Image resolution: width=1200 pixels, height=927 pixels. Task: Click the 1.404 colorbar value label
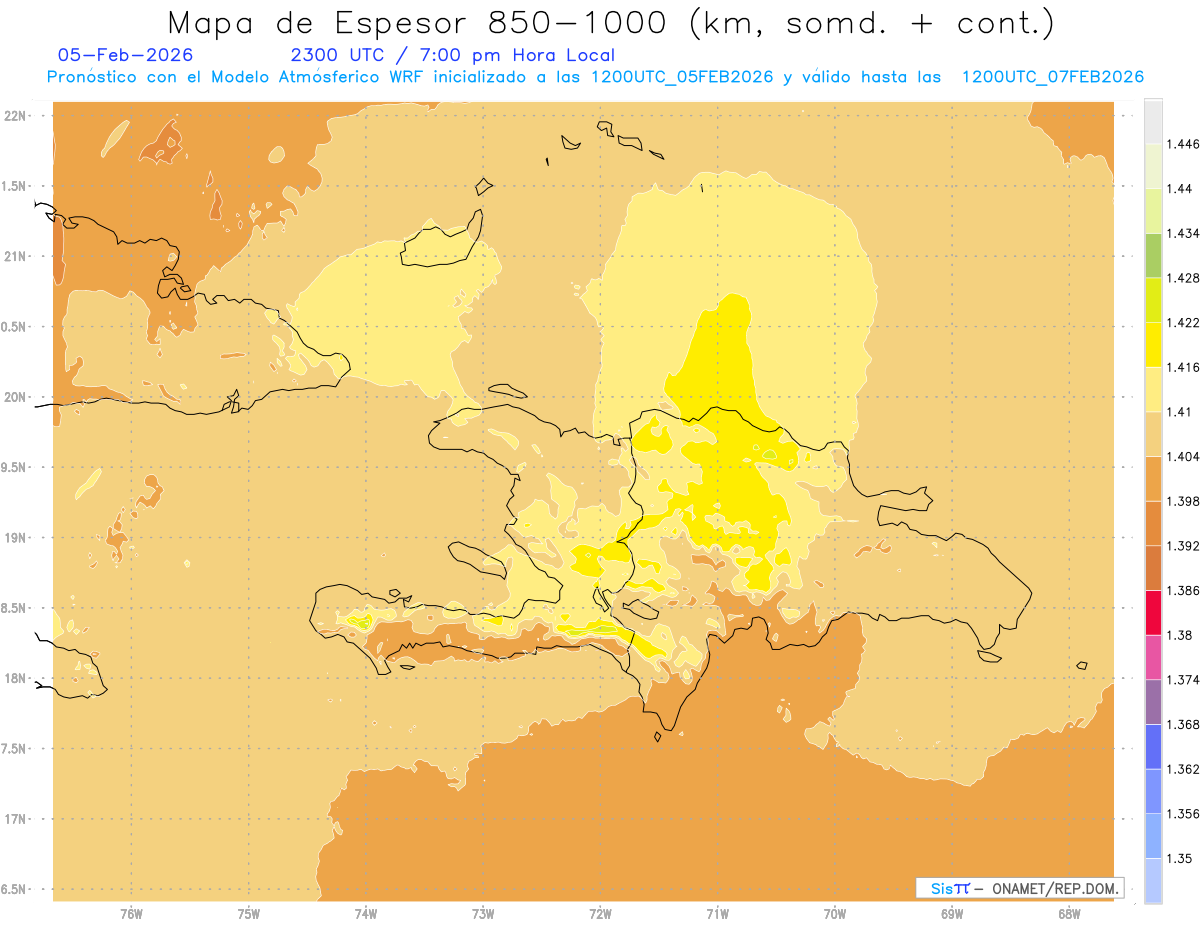(1183, 456)
